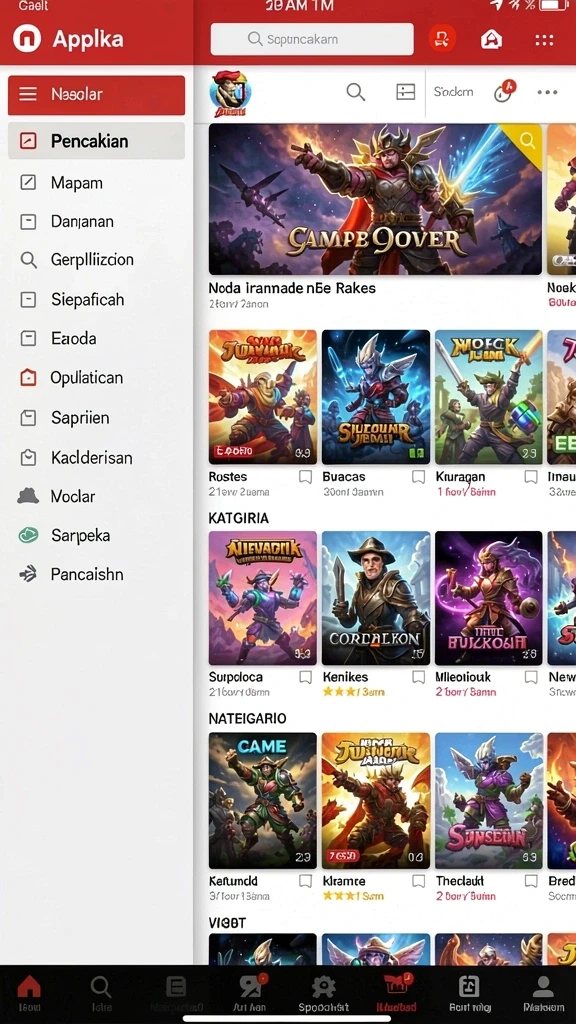The height and width of the screenshot is (1024, 576).
Task: Click the Sapriien sidebar icon
Action: (28, 418)
